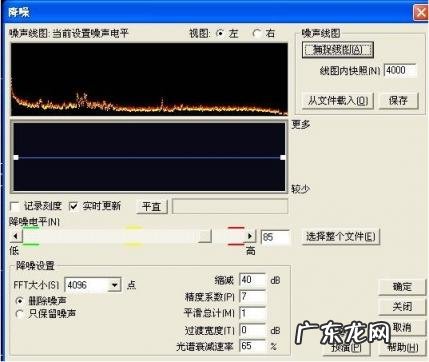Click the empty readout box beside 平直
Image resolution: width=429 pixels, height=362 pixels.
pyautogui.click(x=230, y=206)
